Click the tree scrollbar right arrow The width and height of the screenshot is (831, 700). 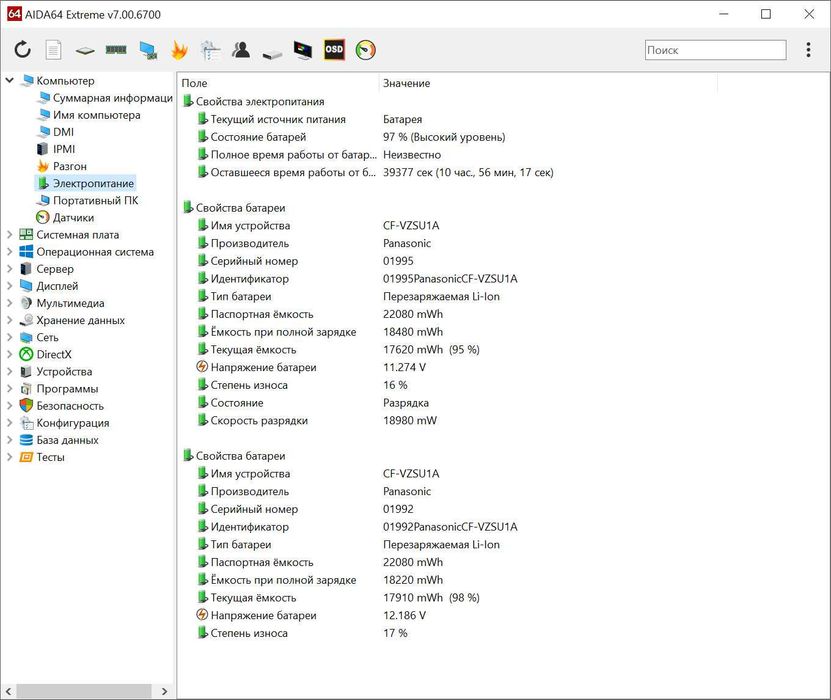(164, 691)
